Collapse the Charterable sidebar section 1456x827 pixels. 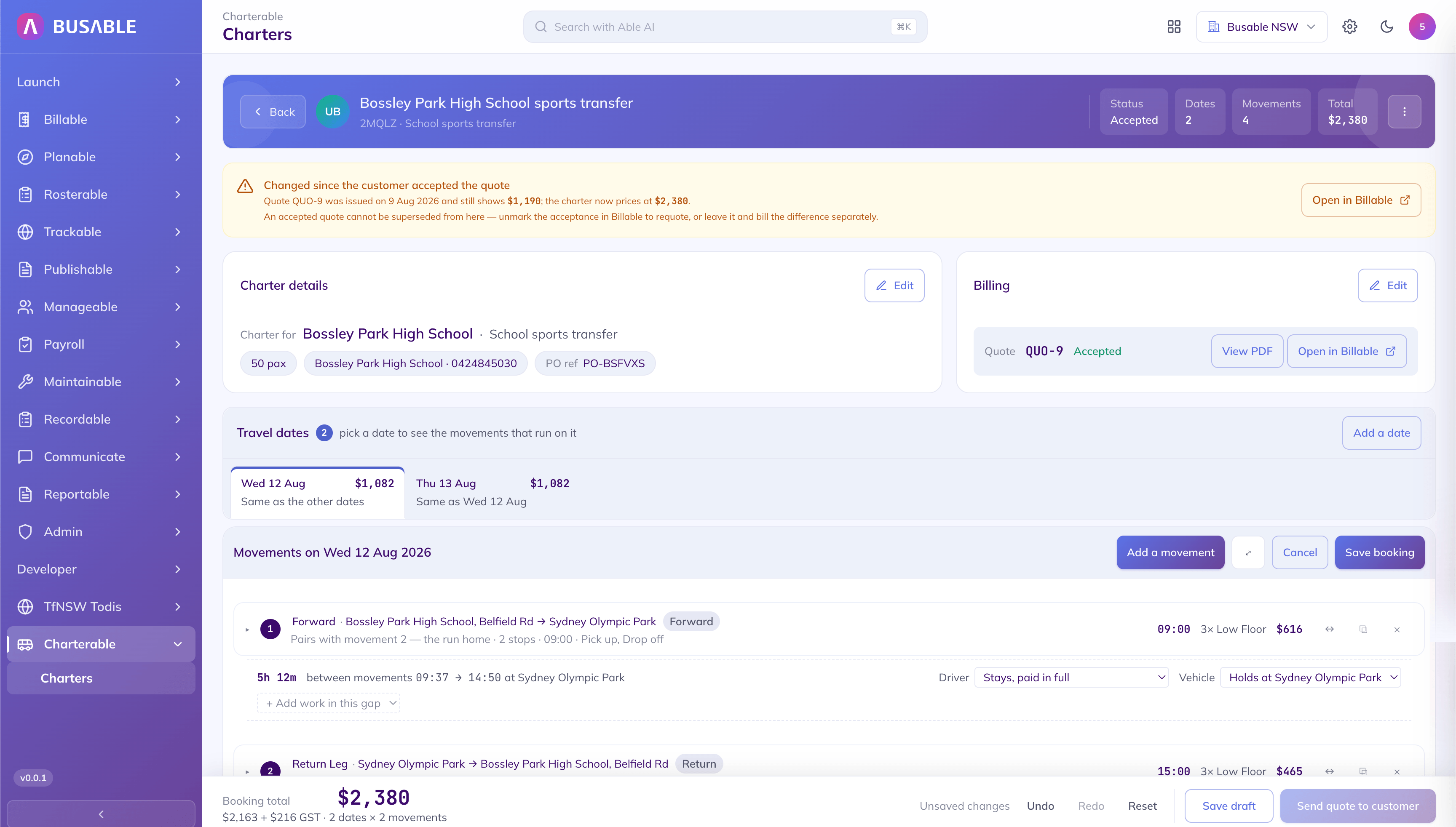101,644
